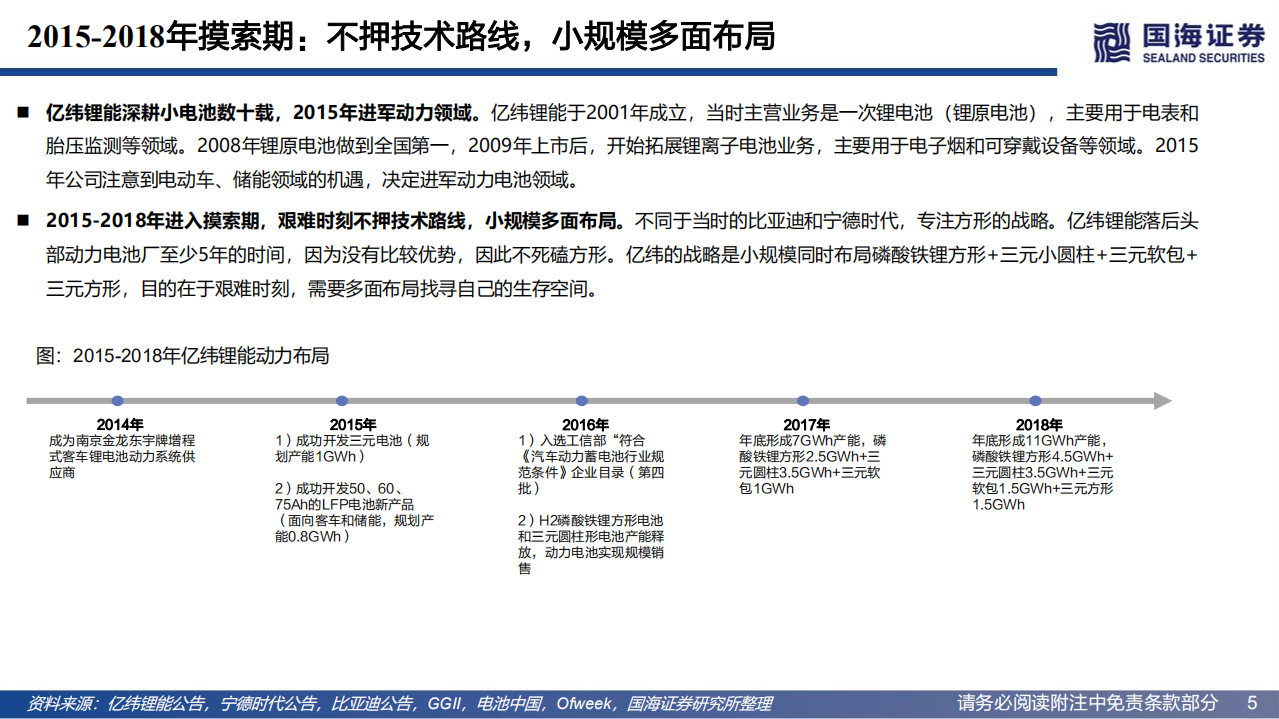Click the timeline dot above 2014年
The height and width of the screenshot is (719, 1279).
click(120, 398)
